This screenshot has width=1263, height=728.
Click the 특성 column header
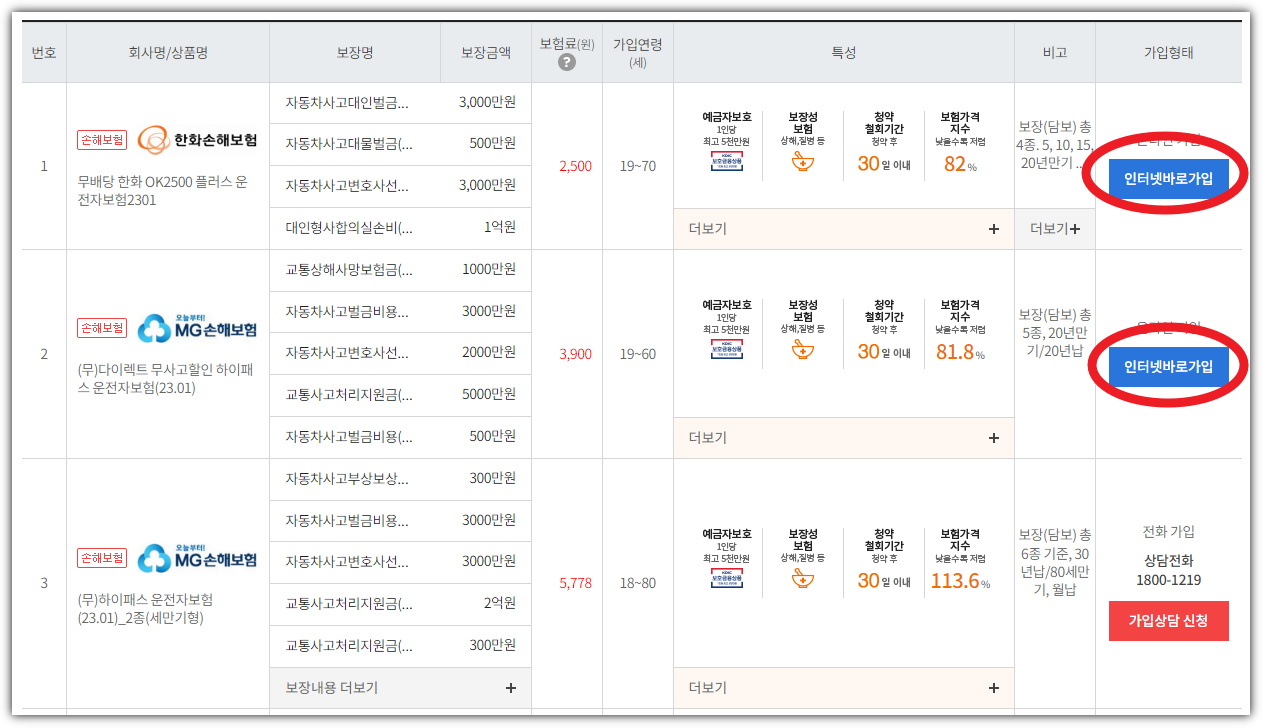[x=844, y=52]
